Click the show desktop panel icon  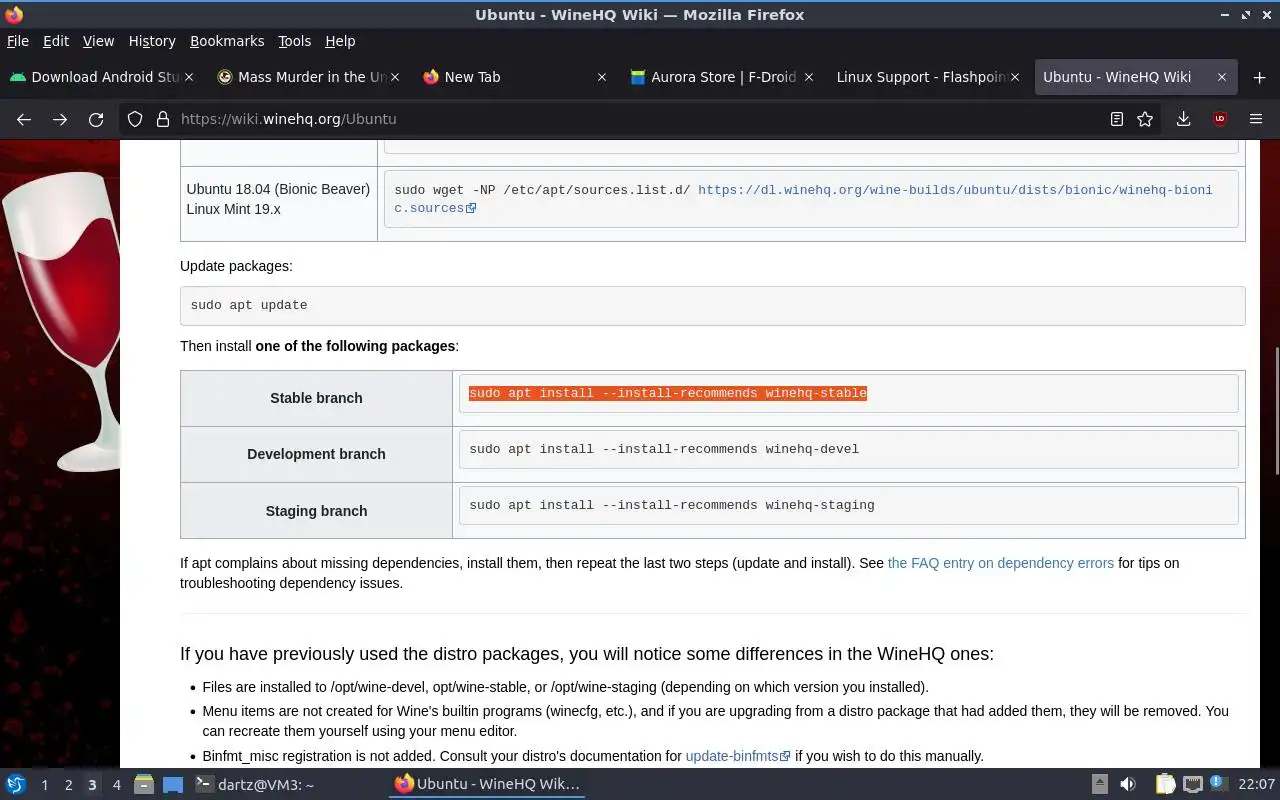(x=173, y=784)
